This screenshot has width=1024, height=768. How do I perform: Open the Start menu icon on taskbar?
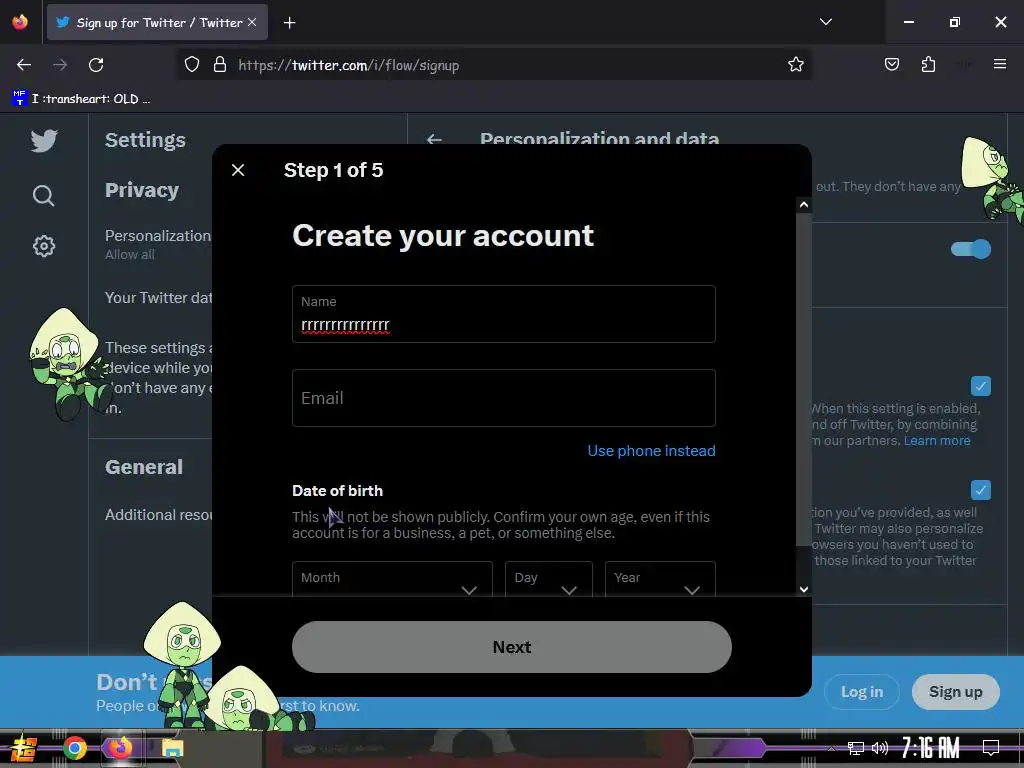(x=24, y=748)
